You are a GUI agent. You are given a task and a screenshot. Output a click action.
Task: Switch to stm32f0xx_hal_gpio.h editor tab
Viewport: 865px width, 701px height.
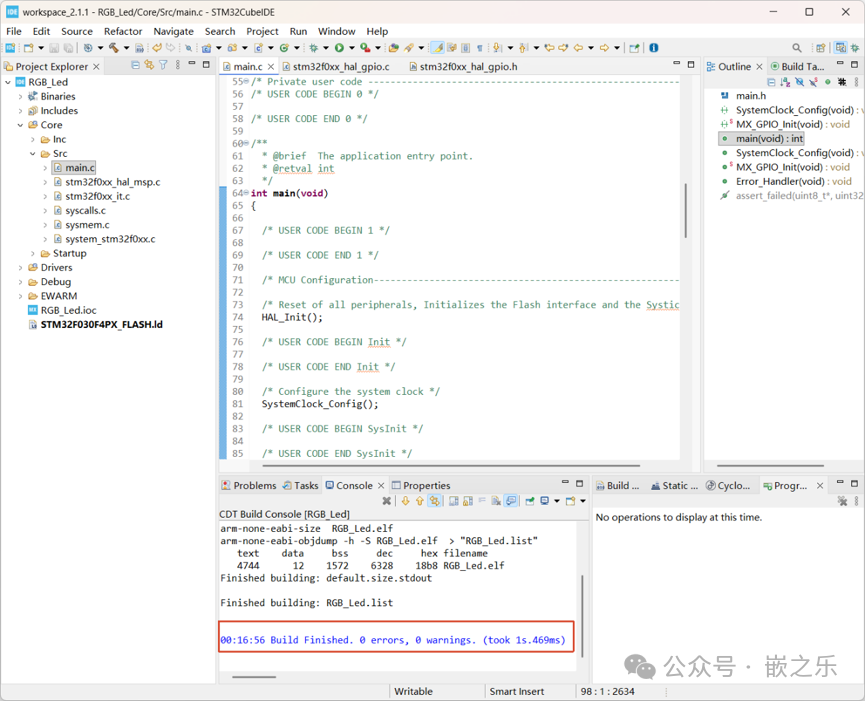tap(463, 67)
